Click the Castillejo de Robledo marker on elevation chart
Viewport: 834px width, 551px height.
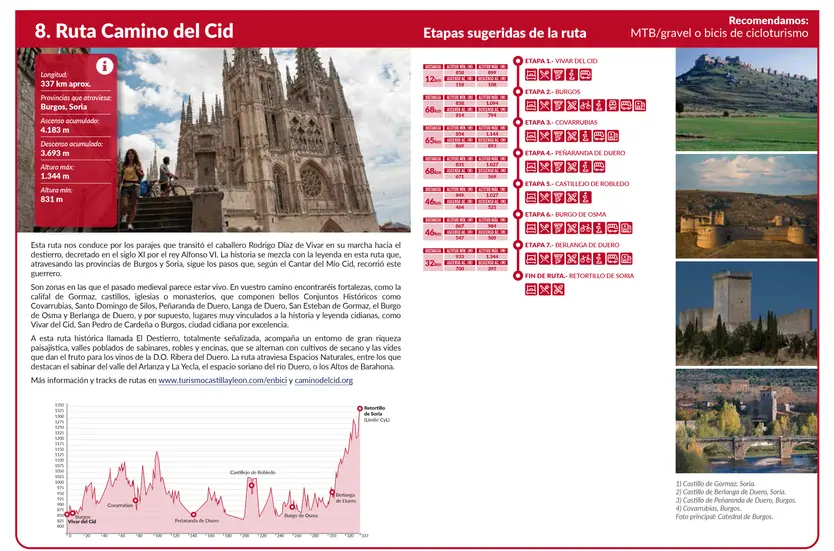point(252,485)
